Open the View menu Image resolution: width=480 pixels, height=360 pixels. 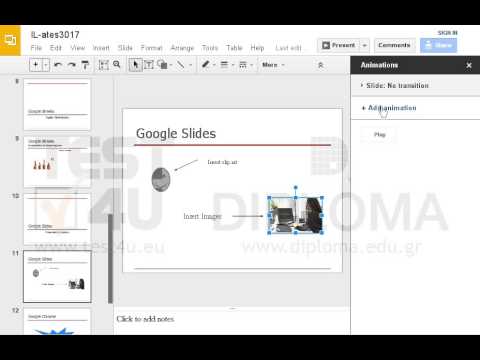[78, 48]
